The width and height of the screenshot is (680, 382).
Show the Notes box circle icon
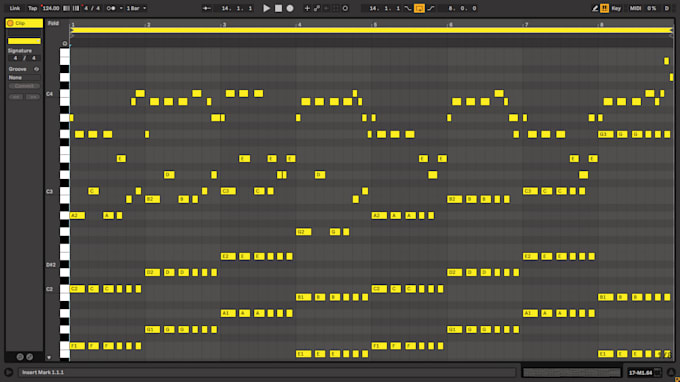20,357
